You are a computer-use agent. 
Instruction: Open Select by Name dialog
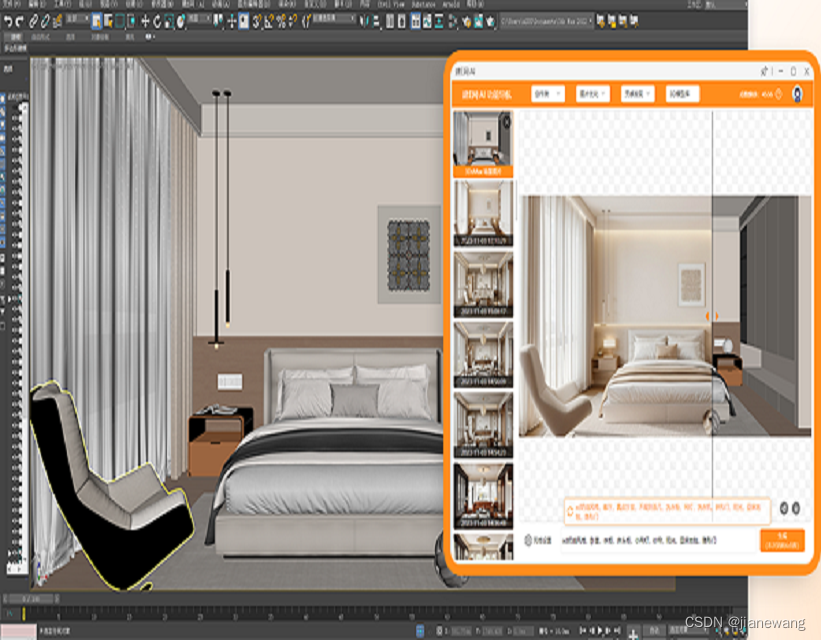(x=108, y=21)
